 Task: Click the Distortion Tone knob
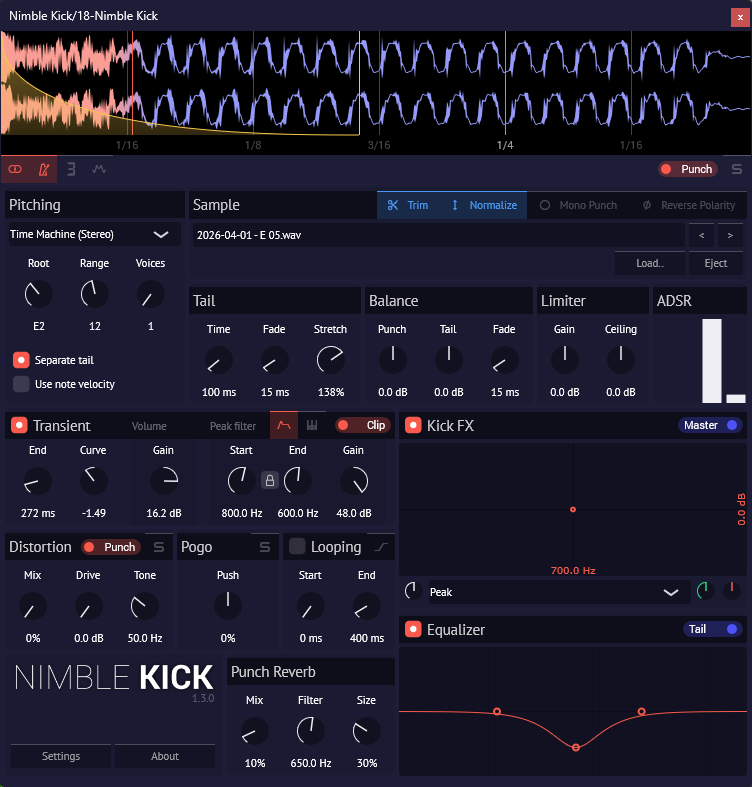[x=145, y=606]
